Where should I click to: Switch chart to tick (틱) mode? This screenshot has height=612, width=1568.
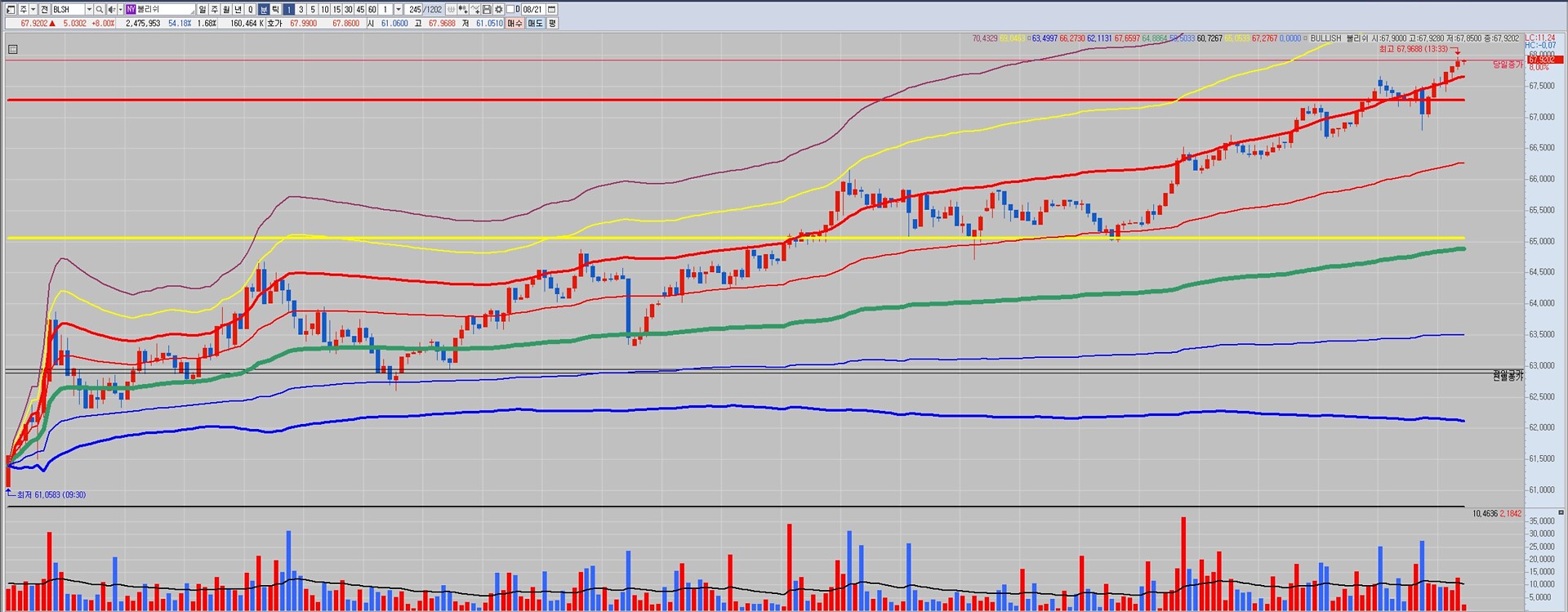pos(275,9)
